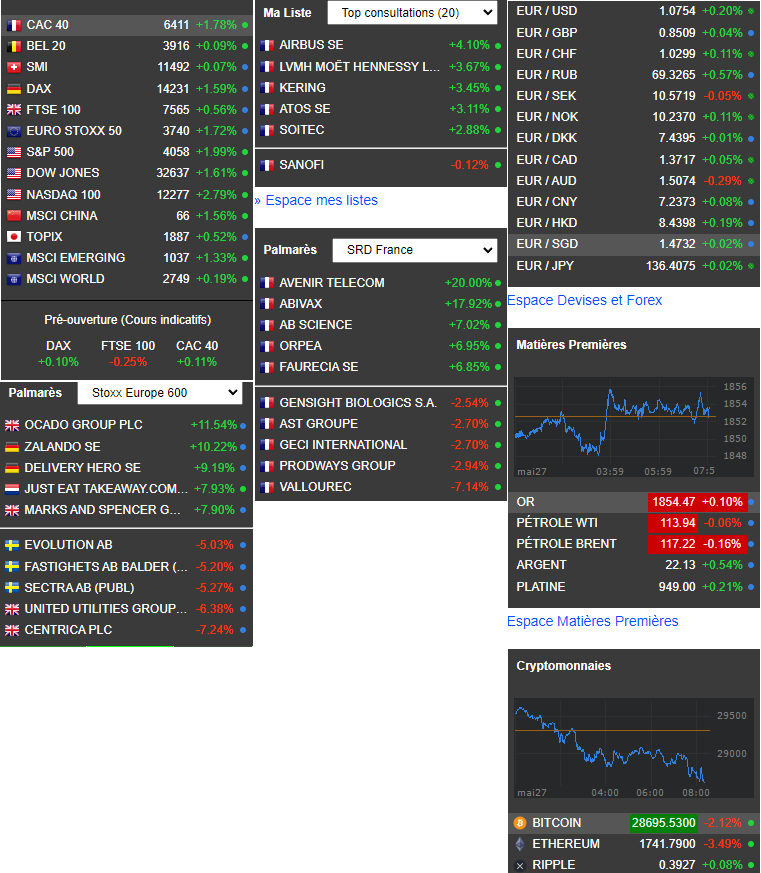Click the US flag icon beside NASDAQ 100
This screenshot has height=873, width=761.
coord(14,195)
